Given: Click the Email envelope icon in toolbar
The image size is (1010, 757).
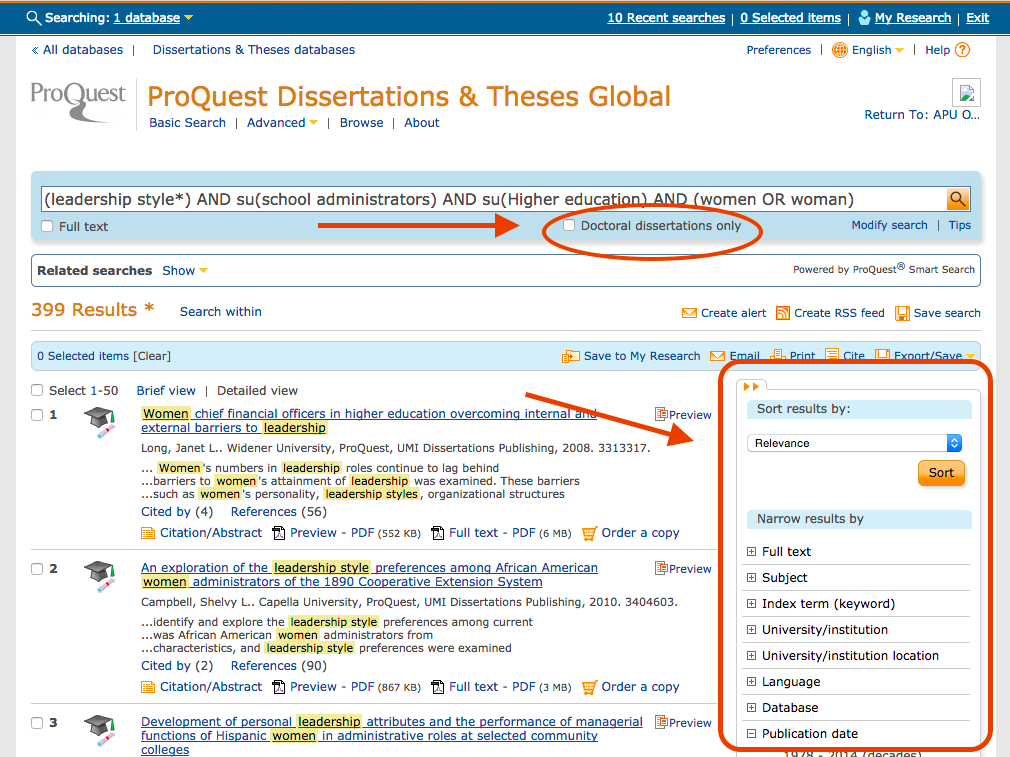Looking at the screenshot, I should pos(717,356).
